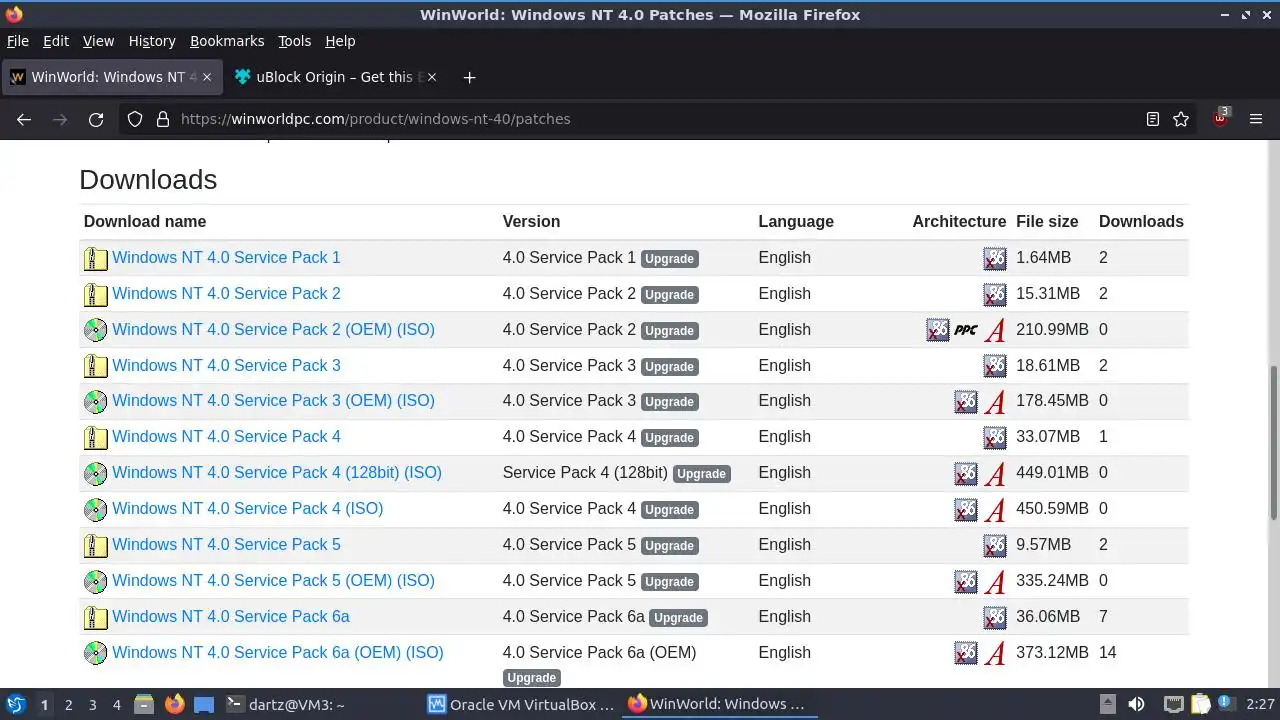Open Windows NT 4.0 Service Pack 2 link
The width and height of the screenshot is (1280, 720).
226,293
